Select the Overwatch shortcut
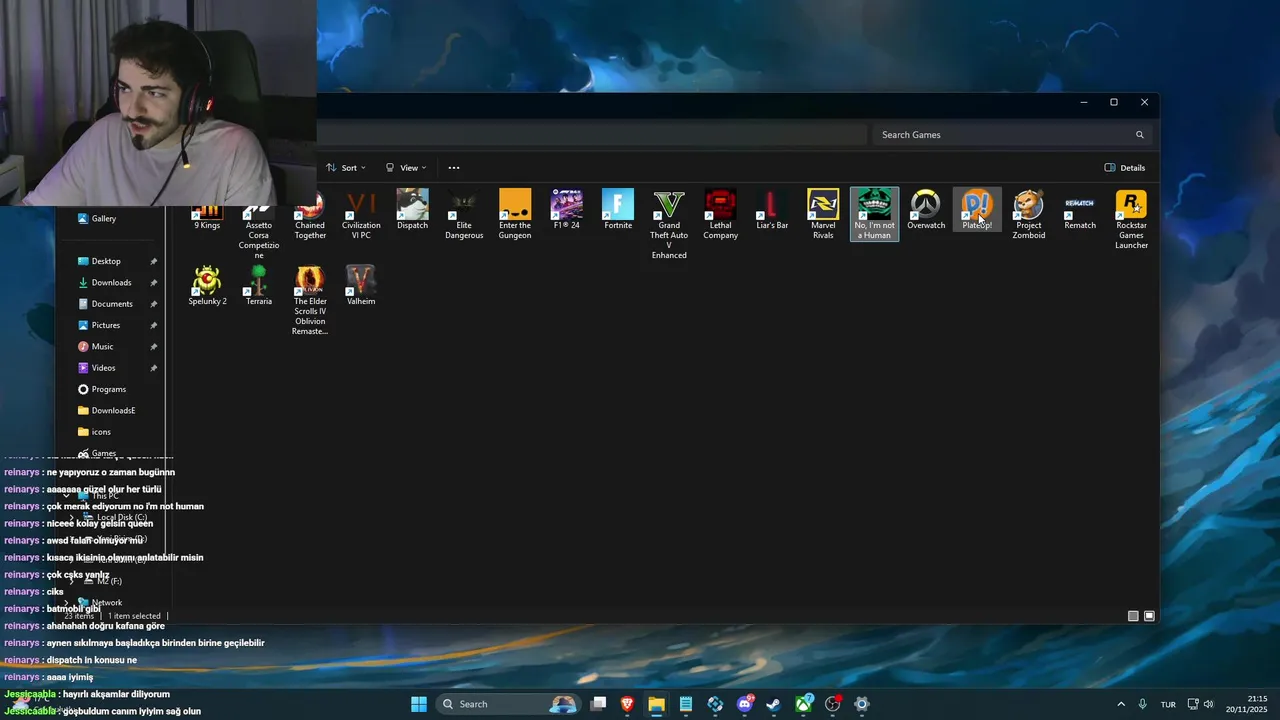This screenshot has height=720, width=1280. point(926,210)
